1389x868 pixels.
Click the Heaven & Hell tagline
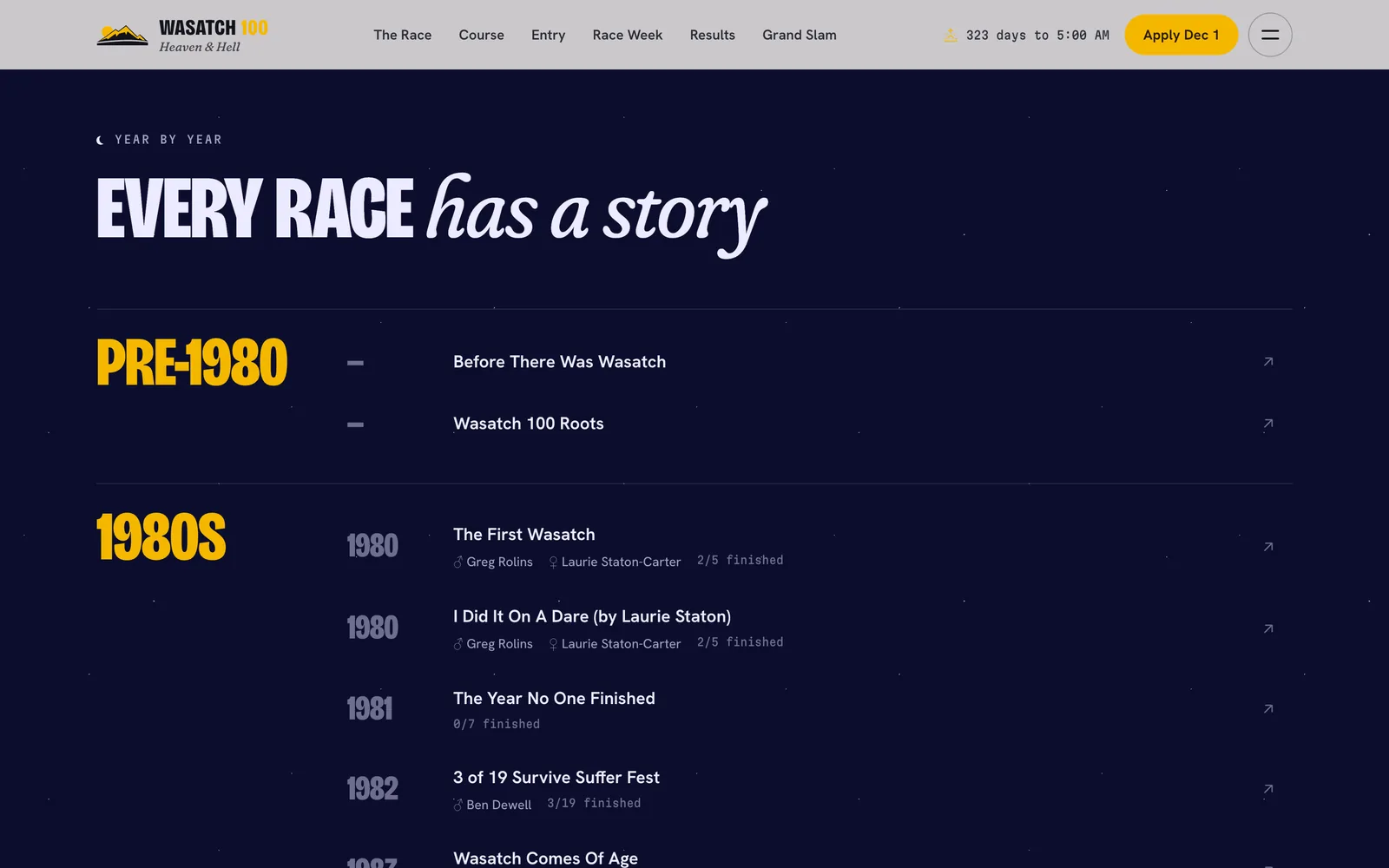(200, 47)
